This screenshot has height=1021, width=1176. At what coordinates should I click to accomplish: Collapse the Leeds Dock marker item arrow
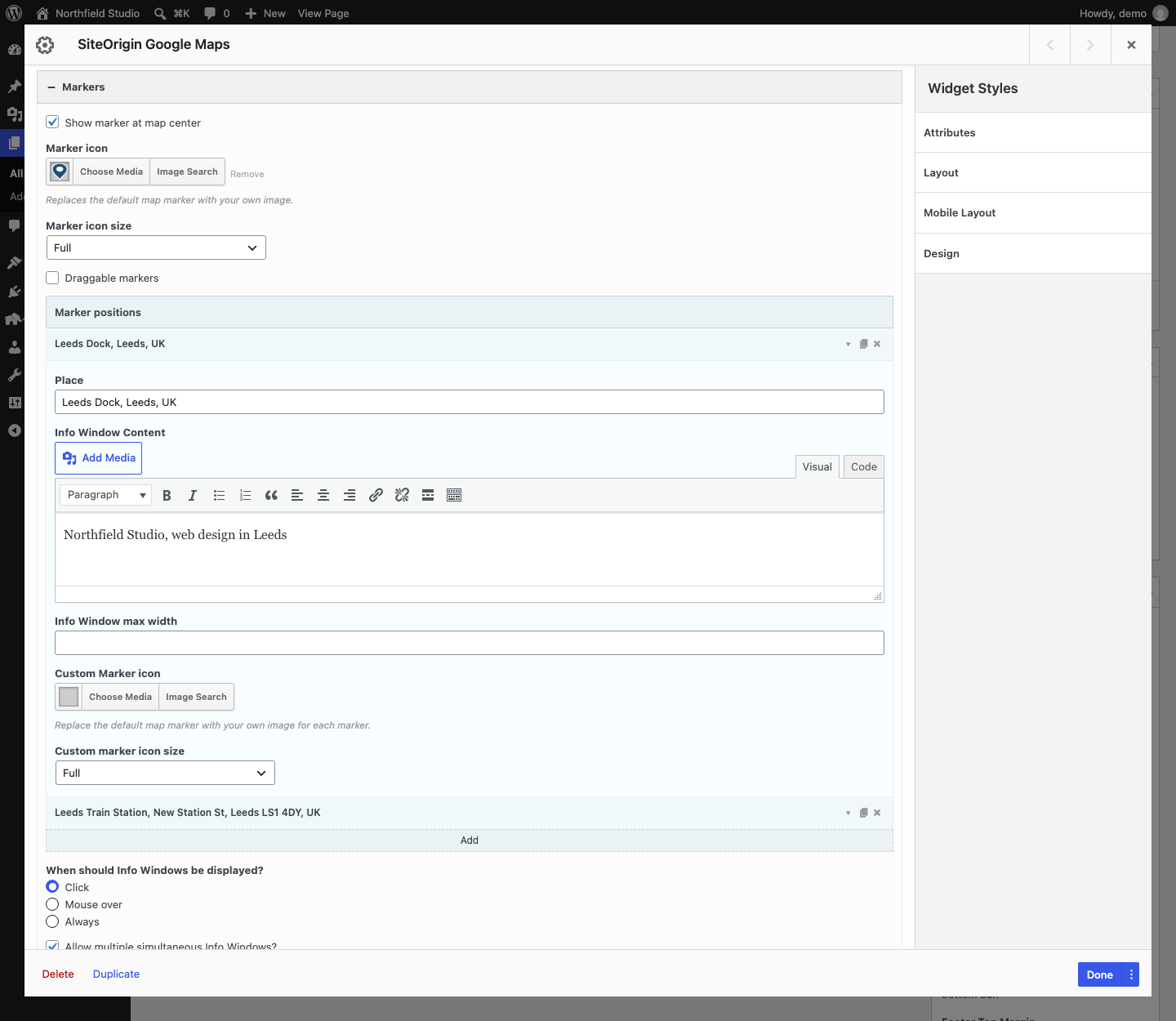point(849,344)
